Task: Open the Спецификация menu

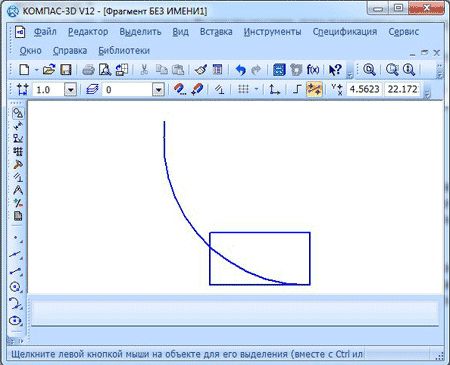Action: pos(345,32)
